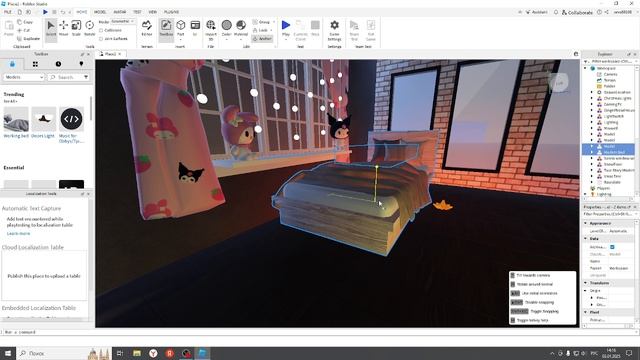
Task: Collapse the Data properties section
Action: [x=586, y=238]
